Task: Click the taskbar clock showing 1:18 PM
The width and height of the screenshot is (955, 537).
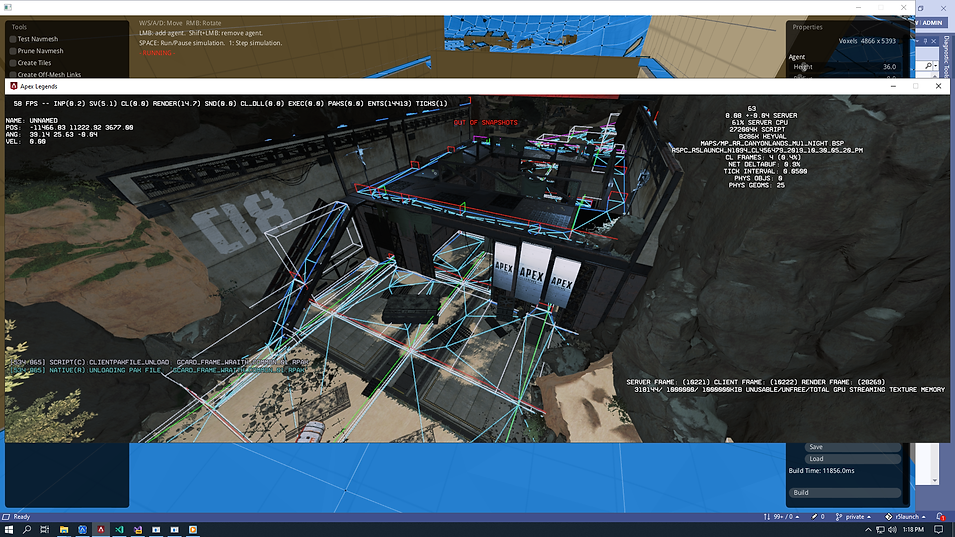Action: (x=913, y=530)
